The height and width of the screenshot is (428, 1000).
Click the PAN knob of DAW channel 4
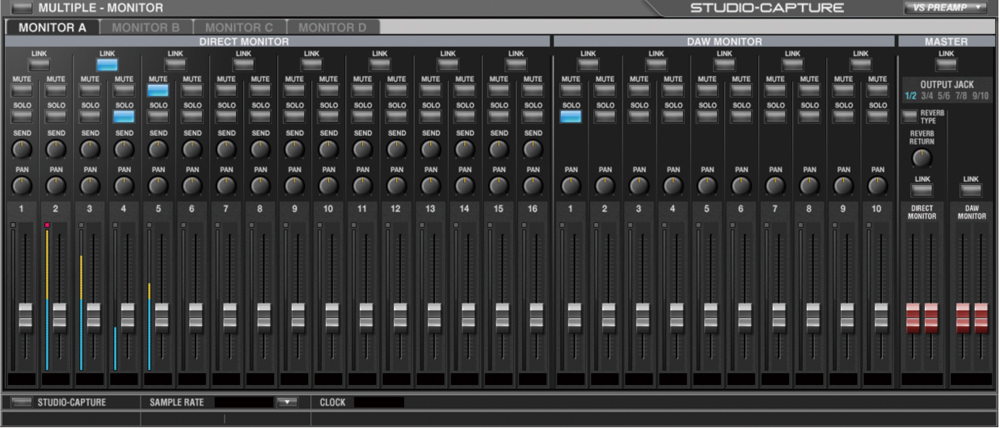[673, 186]
